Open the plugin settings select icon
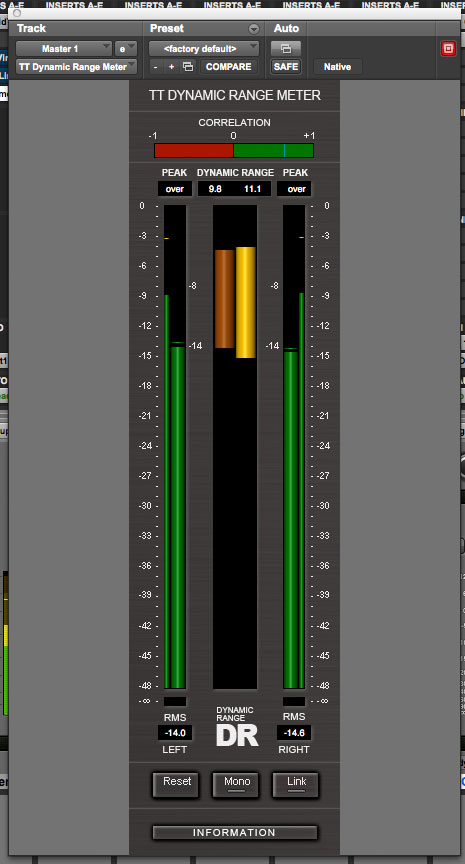This screenshot has height=864, width=465. 188,67
